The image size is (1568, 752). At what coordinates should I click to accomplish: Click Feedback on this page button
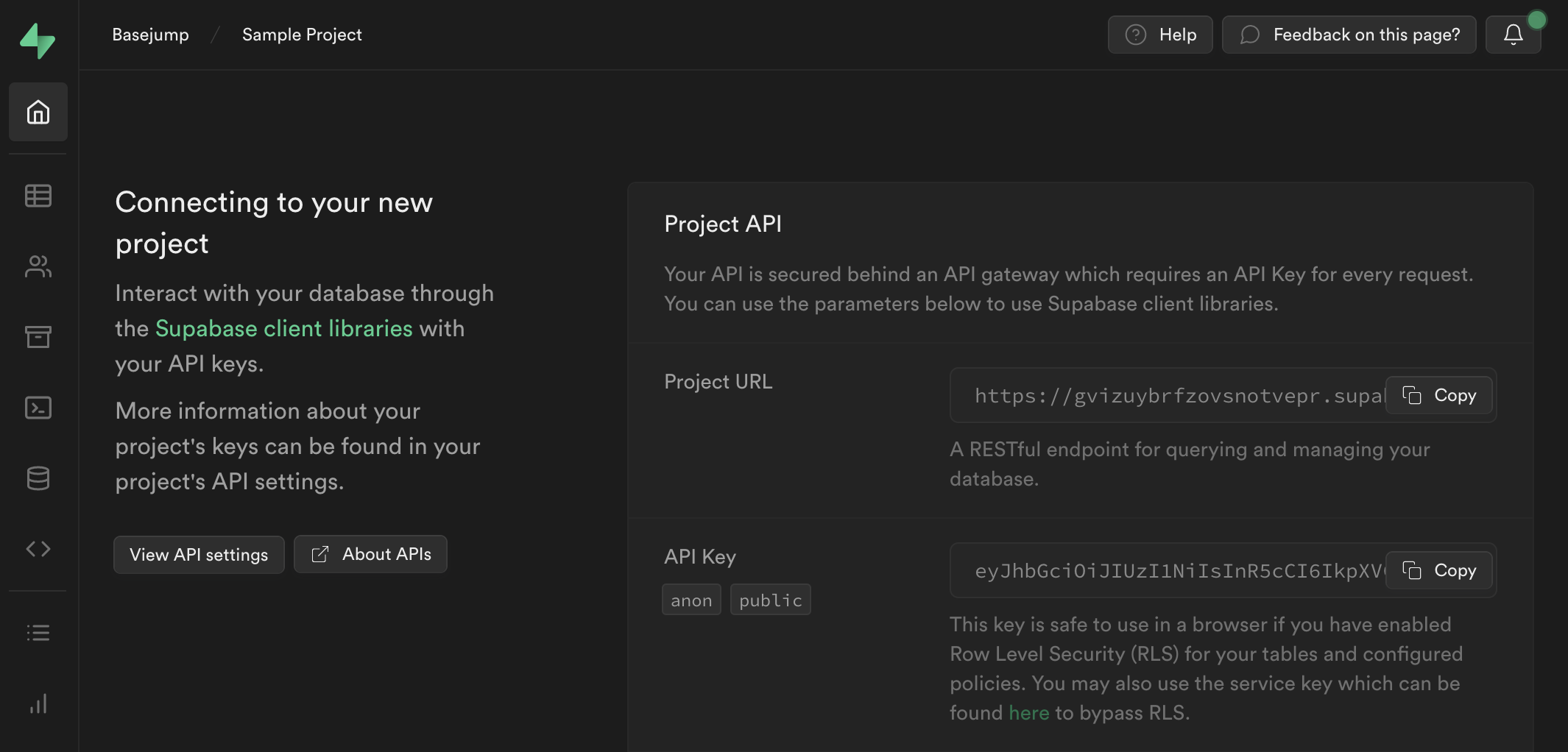click(1349, 35)
